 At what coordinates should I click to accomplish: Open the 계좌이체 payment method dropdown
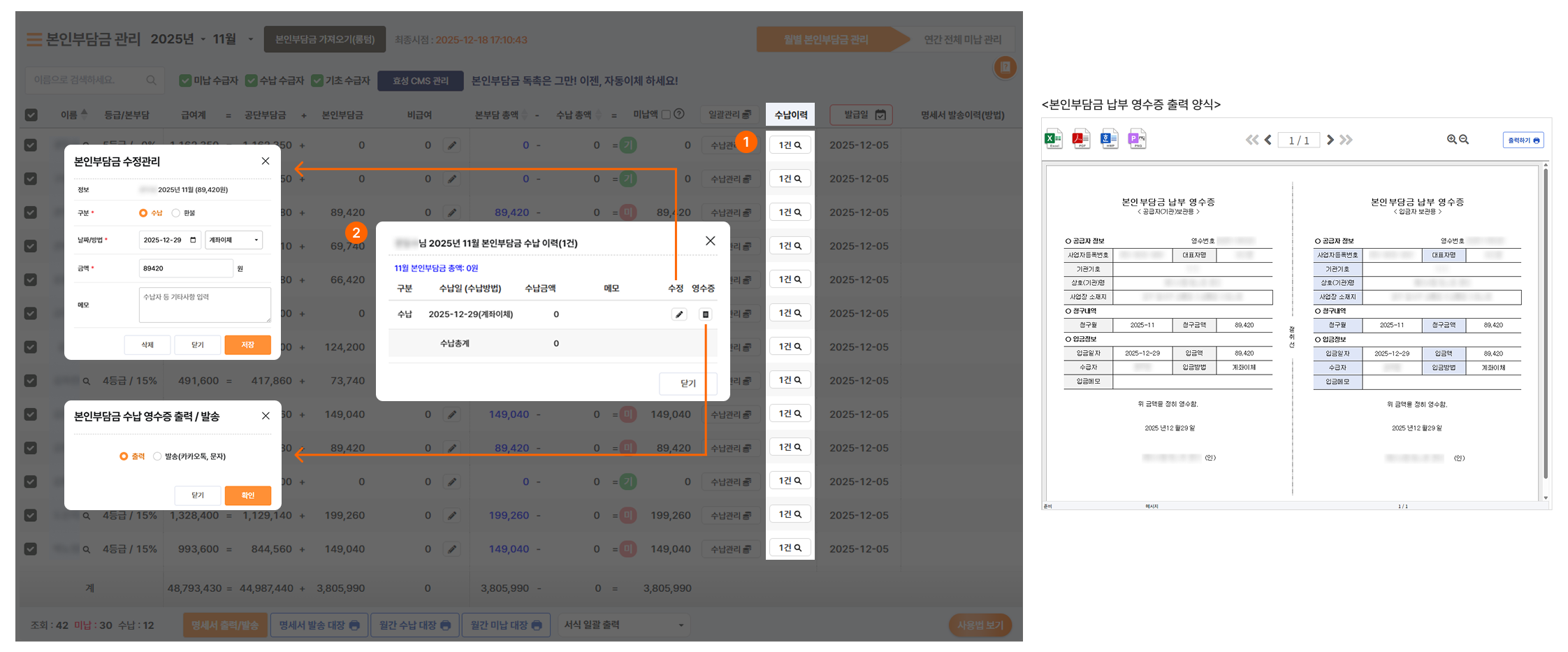(233, 240)
